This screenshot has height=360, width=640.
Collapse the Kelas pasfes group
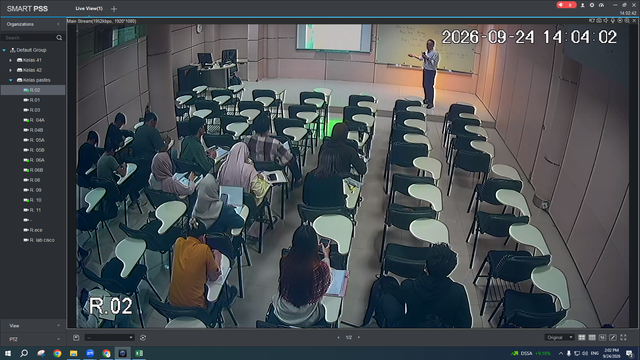click(11, 80)
